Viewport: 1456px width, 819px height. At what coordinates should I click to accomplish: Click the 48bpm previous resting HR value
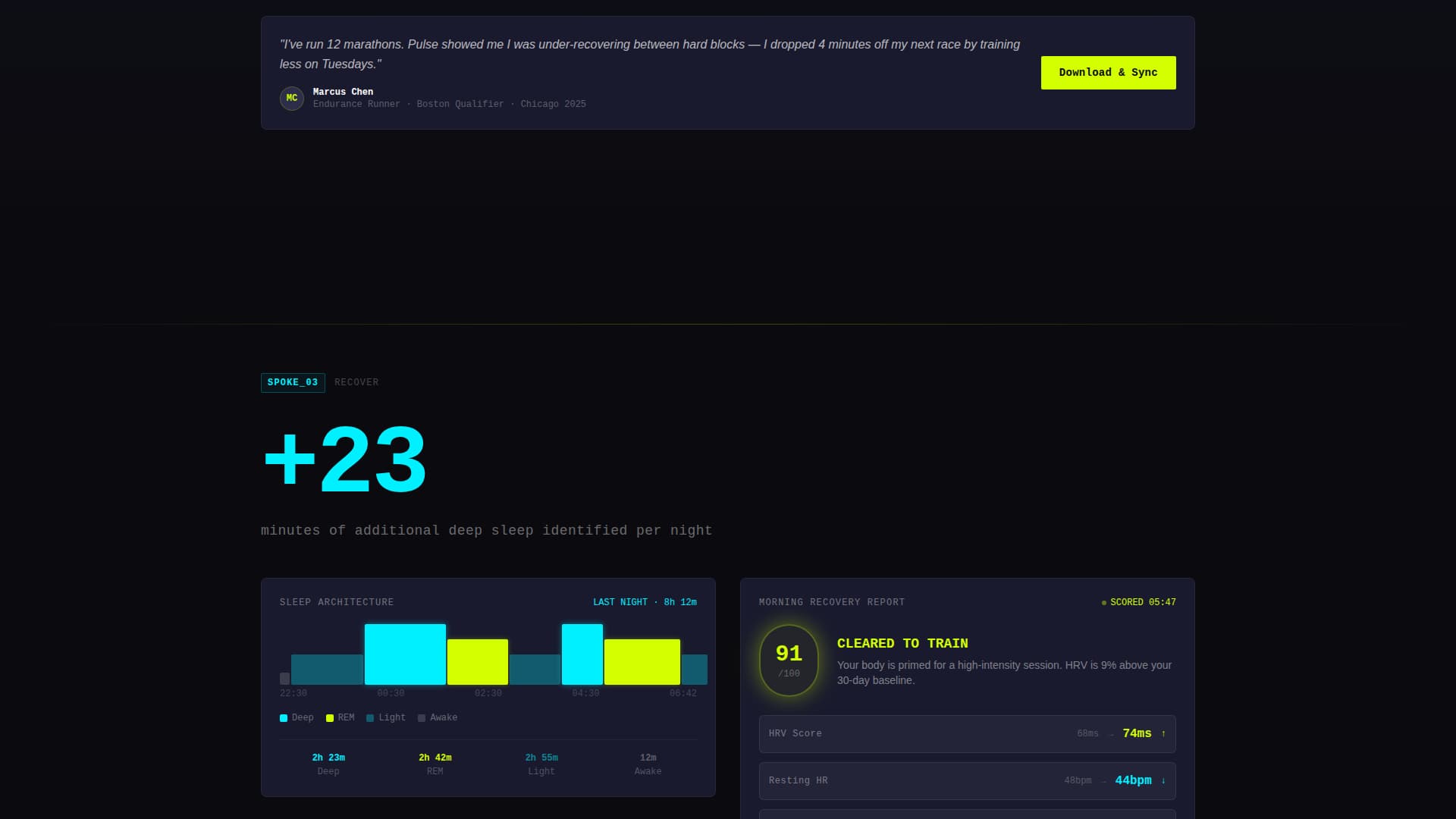click(1078, 781)
